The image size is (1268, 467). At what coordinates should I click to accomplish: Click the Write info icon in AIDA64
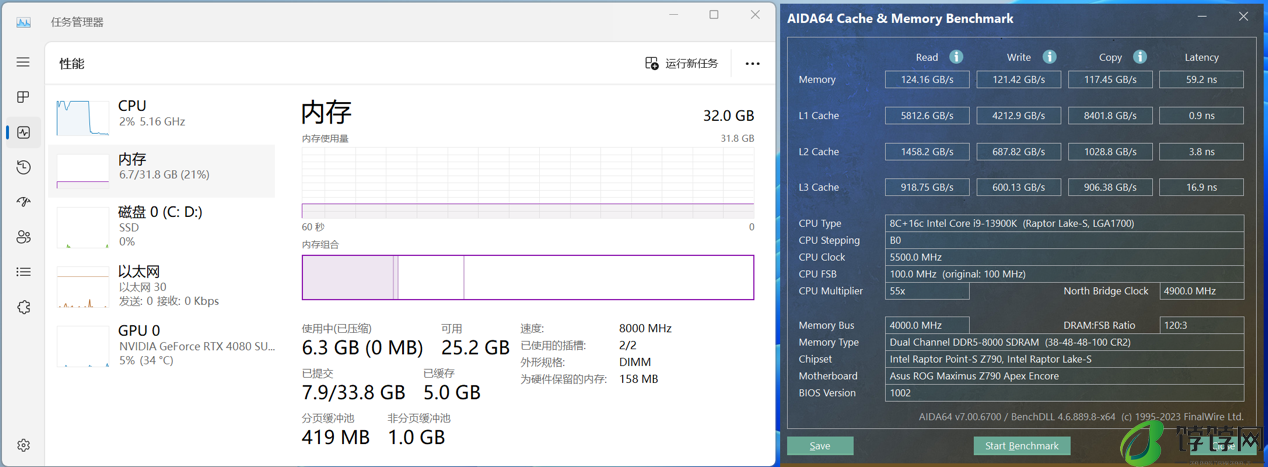coord(1049,57)
